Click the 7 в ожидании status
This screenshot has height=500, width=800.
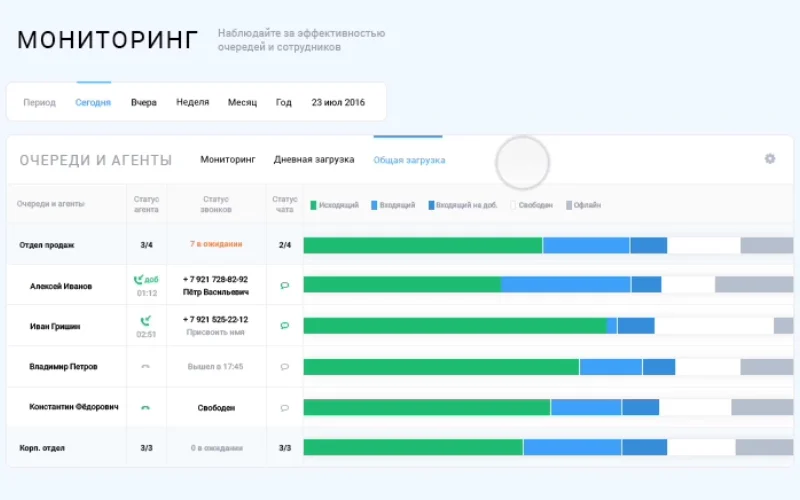[x=216, y=244]
